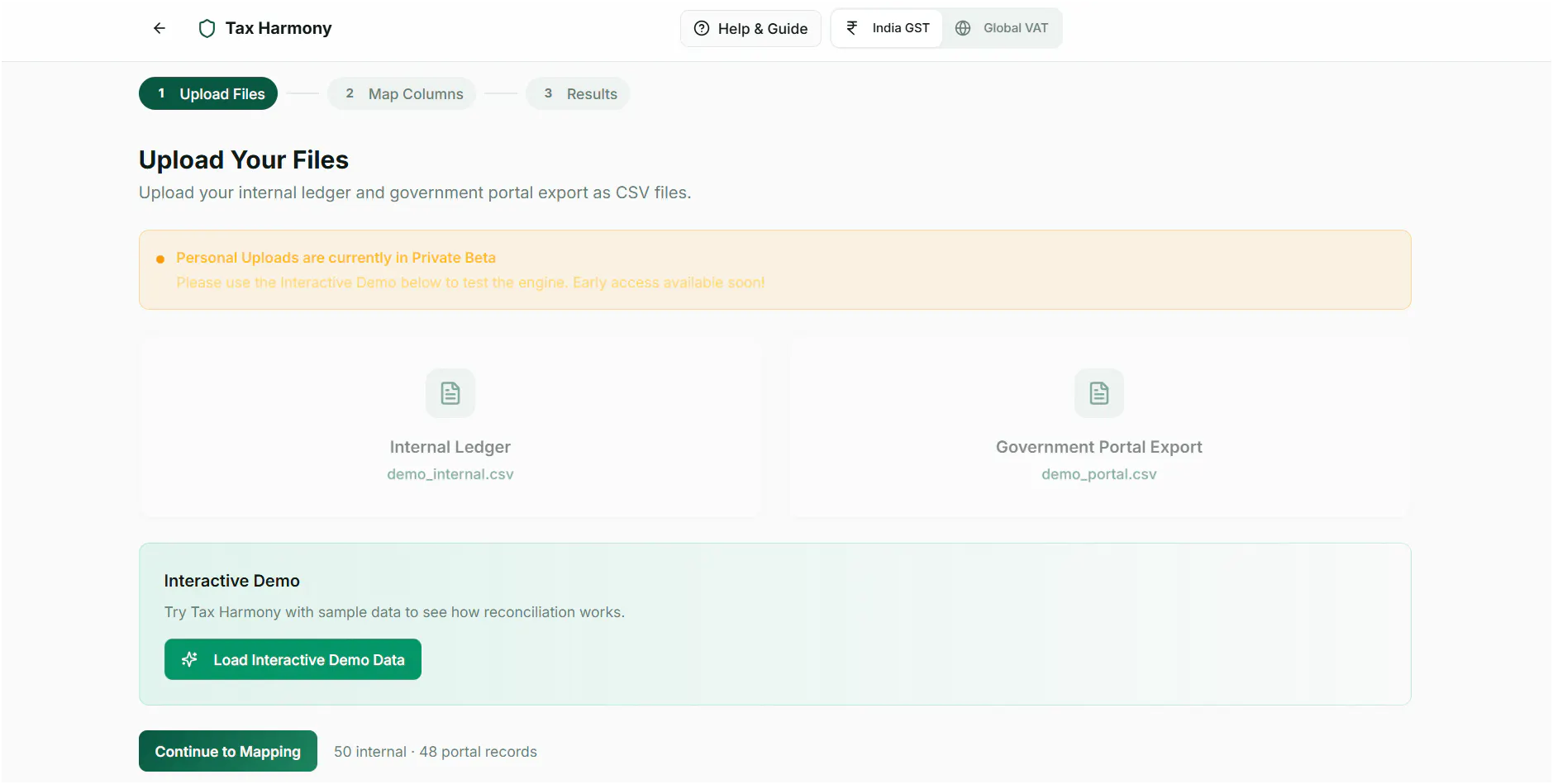The height and width of the screenshot is (784, 1553).
Task: Switch to Global VAT mode
Action: pyautogui.click(x=1002, y=28)
